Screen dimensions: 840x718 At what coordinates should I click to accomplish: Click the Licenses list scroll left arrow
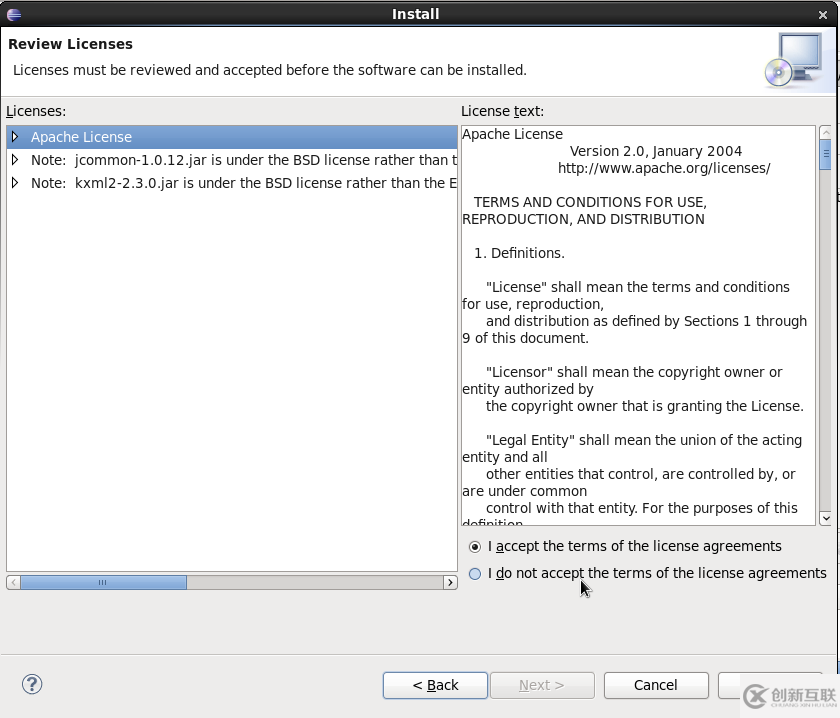(13, 582)
